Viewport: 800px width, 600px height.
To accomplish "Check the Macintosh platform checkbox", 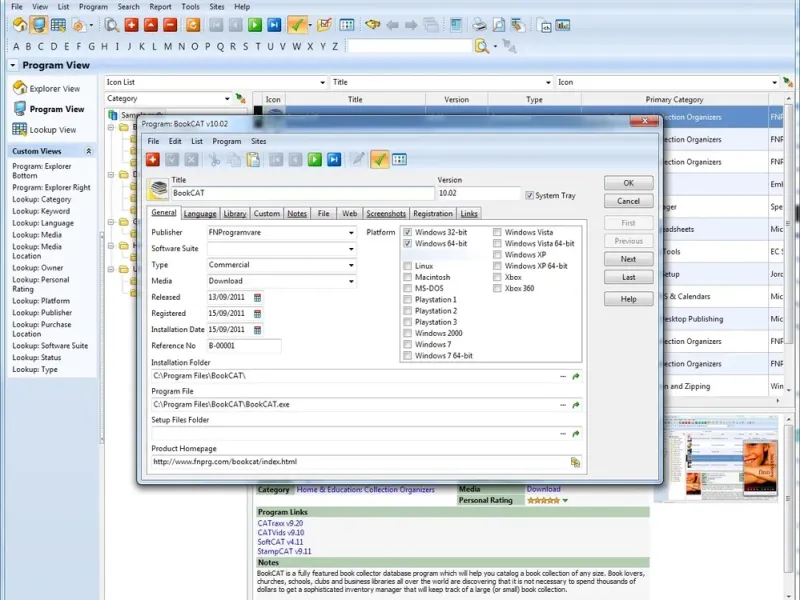I will pos(408,277).
